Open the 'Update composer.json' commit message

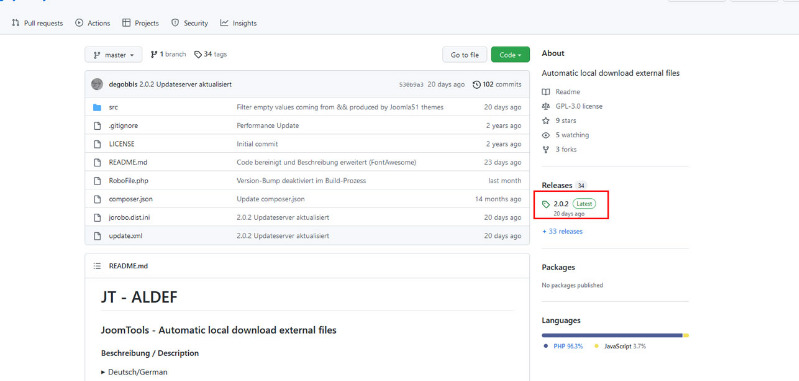point(271,199)
